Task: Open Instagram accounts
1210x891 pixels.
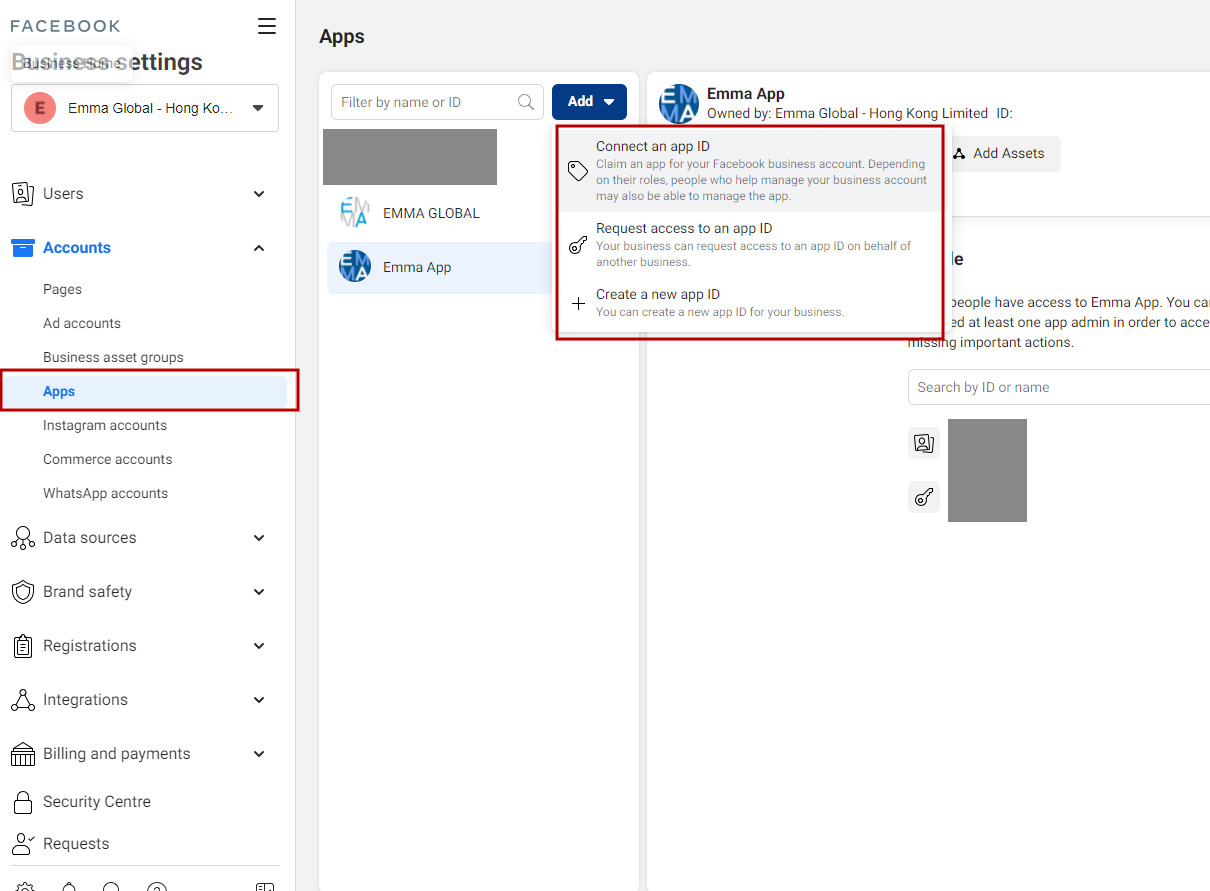Action: [105, 425]
